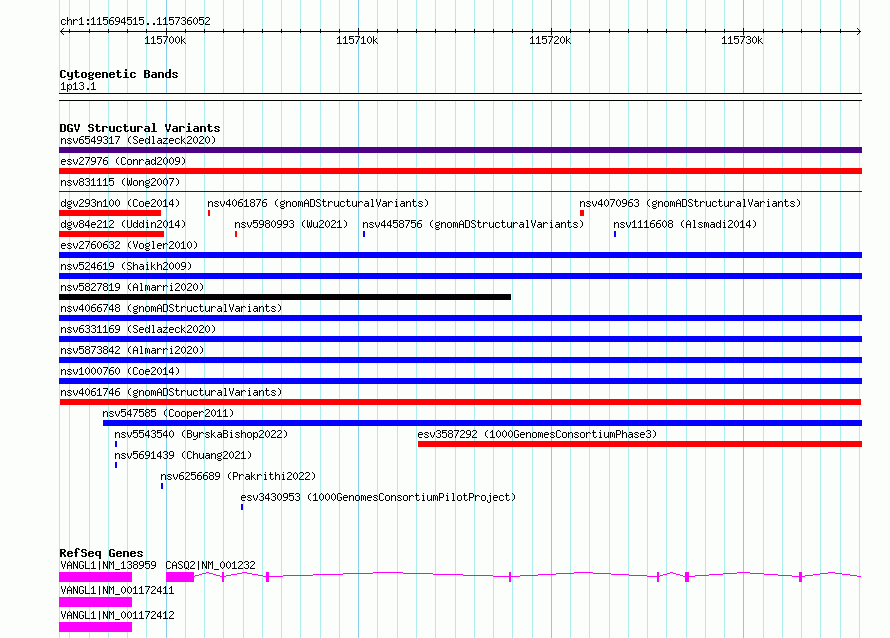Click the ruler's left arrow
Screen dimensions: 890x638
pyautogui.click(x=63, y=31)
